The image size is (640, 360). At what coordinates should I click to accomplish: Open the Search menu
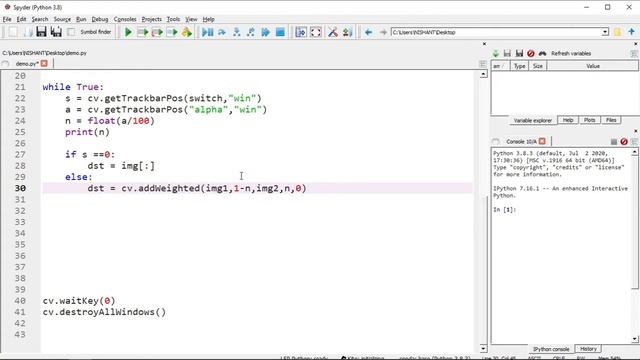click(40, 19)
